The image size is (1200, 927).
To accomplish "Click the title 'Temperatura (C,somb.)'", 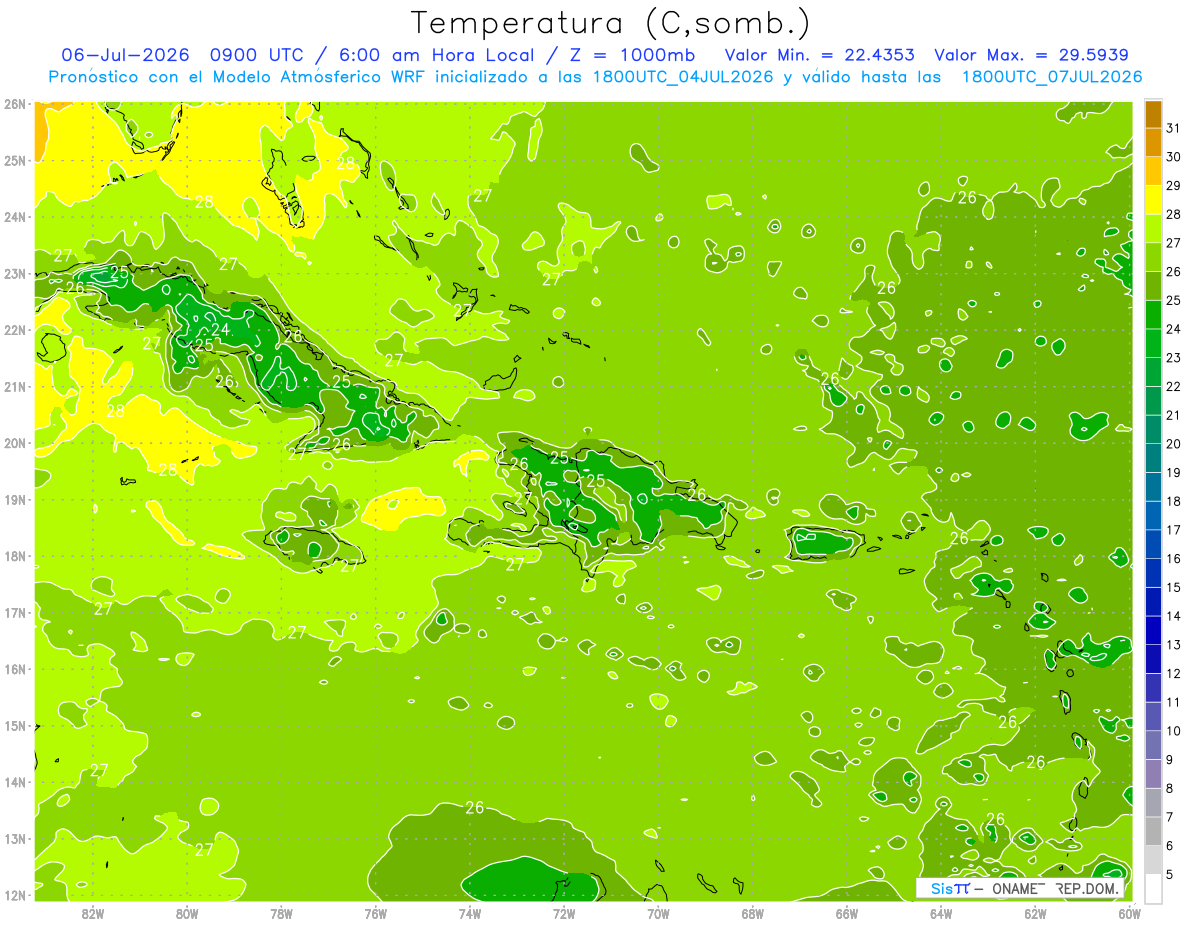I will click(610, 23).
